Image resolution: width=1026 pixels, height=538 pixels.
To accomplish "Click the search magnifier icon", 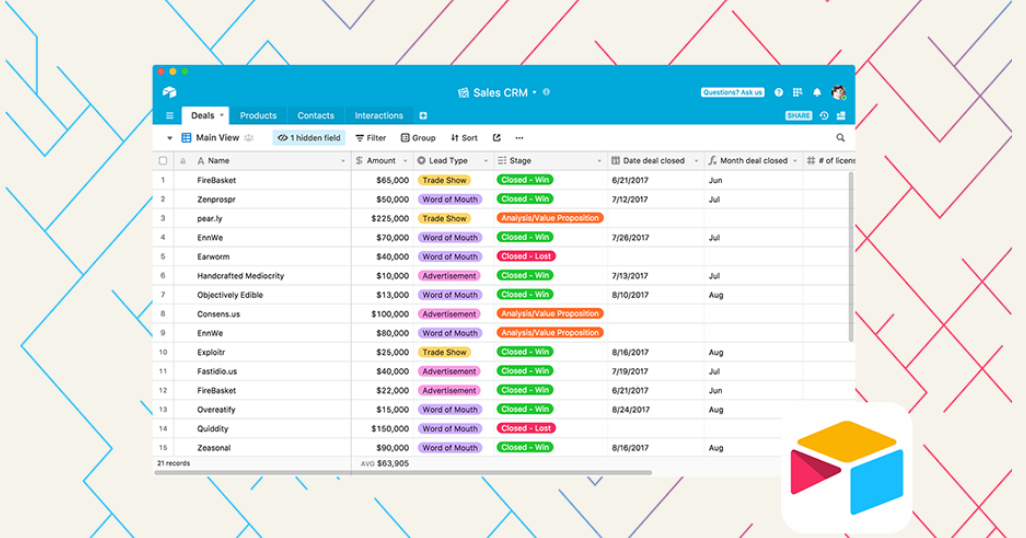I will pos(840,138).
